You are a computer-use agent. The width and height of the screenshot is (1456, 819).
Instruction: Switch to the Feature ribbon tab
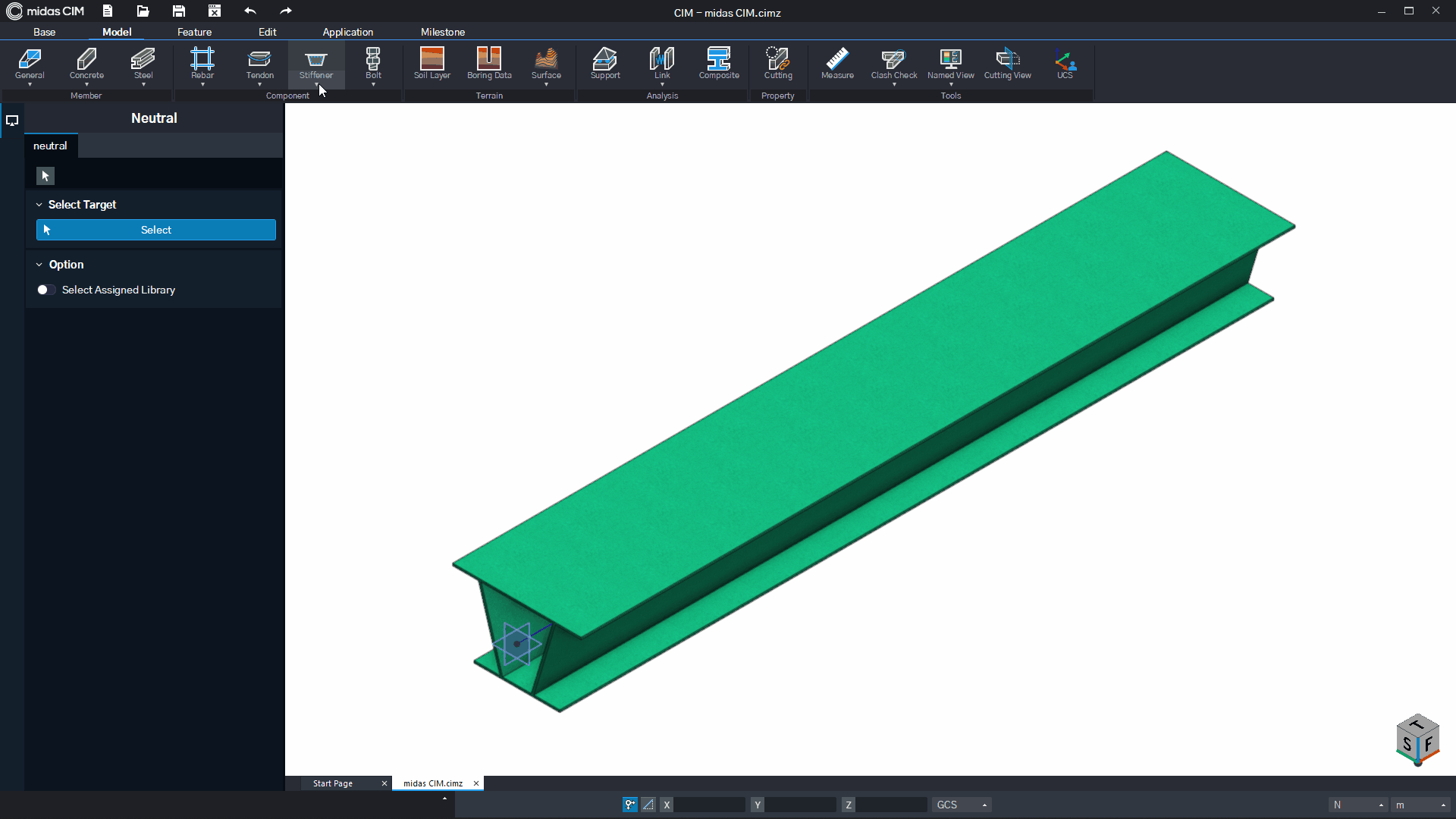point(194,32)
